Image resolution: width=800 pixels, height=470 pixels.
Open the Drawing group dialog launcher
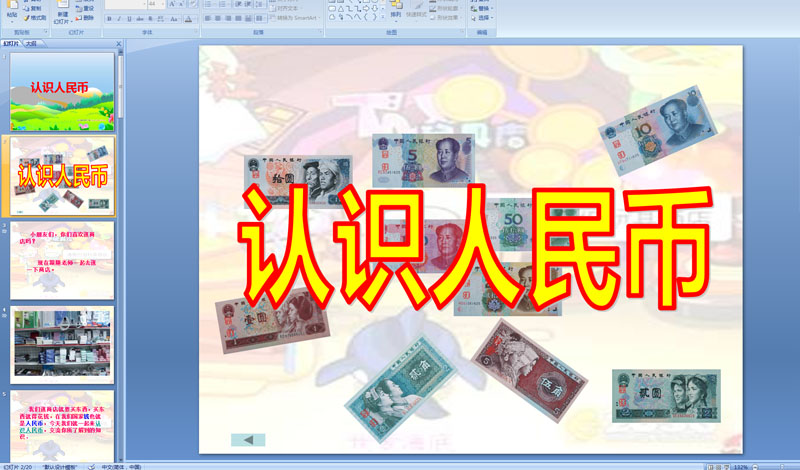pos(462,31)
